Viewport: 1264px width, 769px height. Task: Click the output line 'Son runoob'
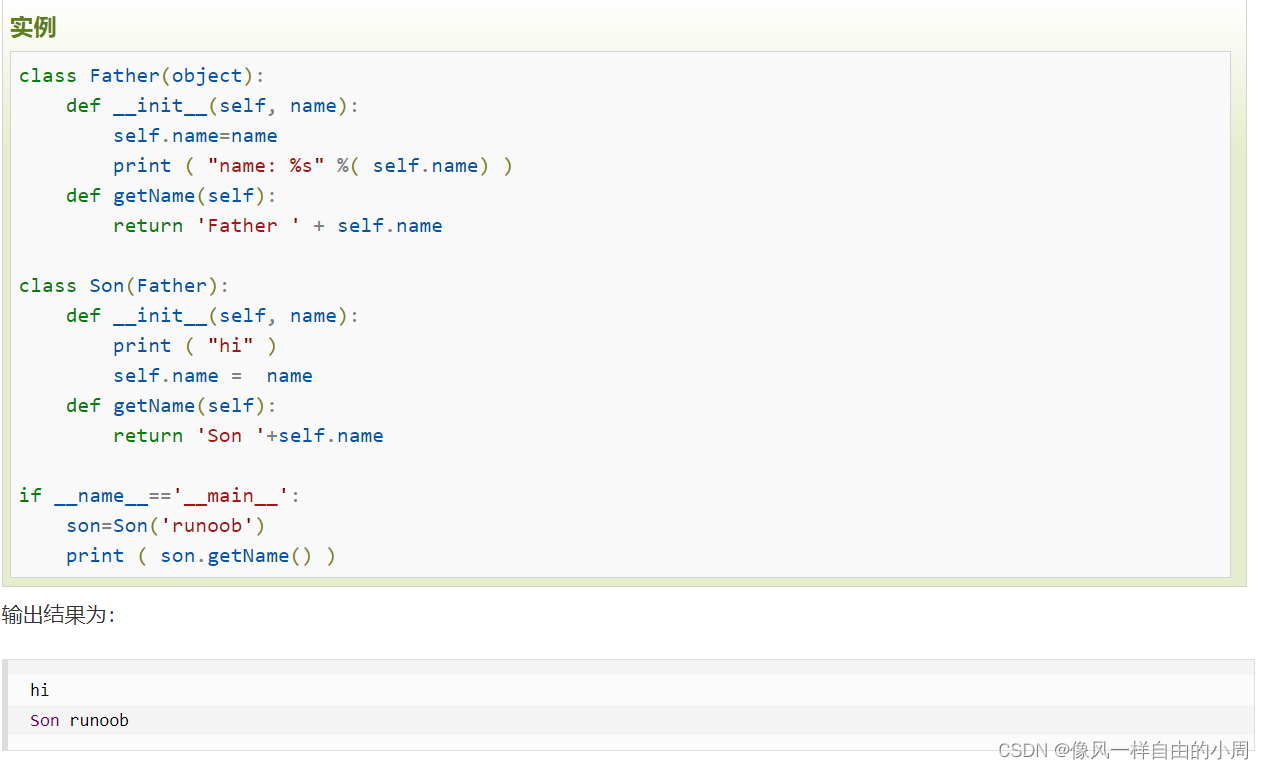79,720
